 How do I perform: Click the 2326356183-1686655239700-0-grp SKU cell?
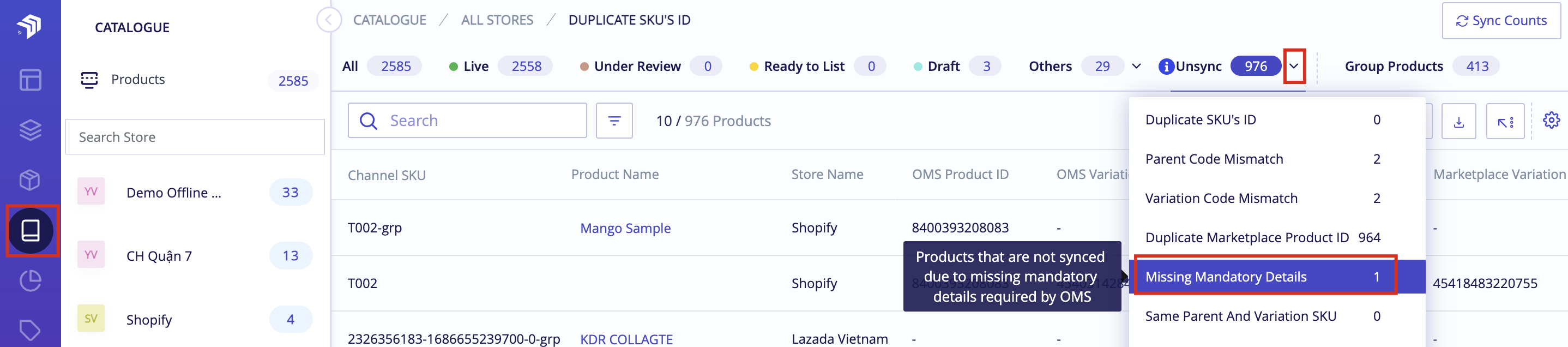(x=454, y=339)
